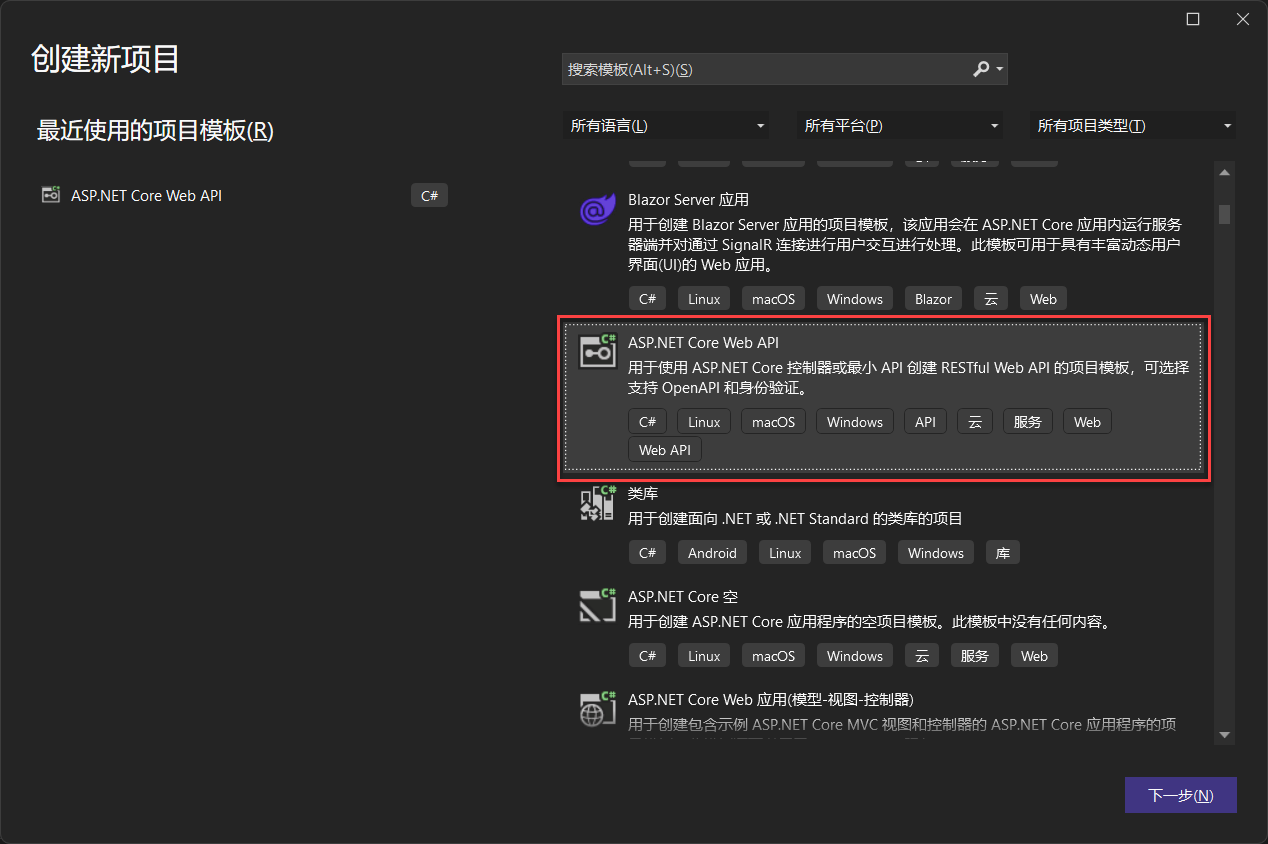Screen dimensions: 1268x844
Task: Click the 下一步 button
Action: coord(1181,795)
